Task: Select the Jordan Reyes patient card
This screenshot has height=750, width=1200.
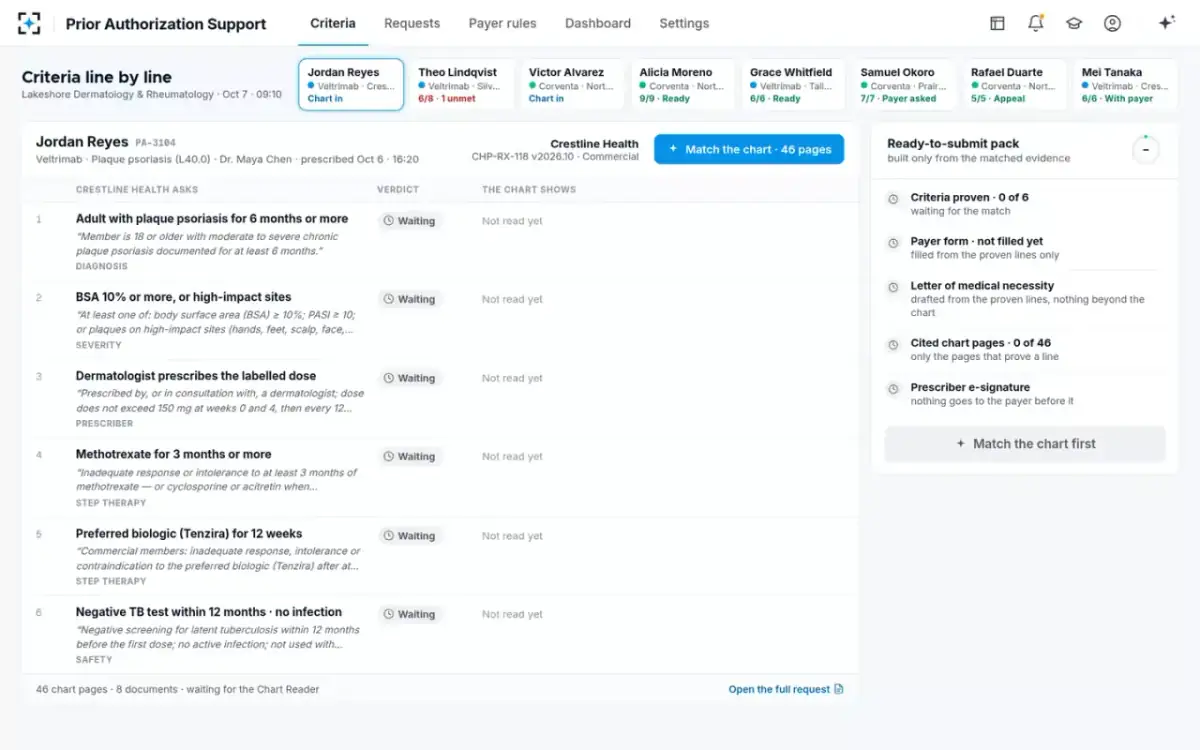Action: tap(351, 84)
